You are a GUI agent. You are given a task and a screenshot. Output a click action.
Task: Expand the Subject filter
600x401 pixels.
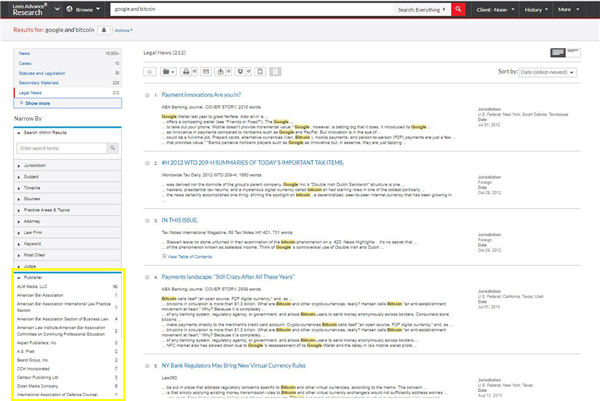(67, 176)
